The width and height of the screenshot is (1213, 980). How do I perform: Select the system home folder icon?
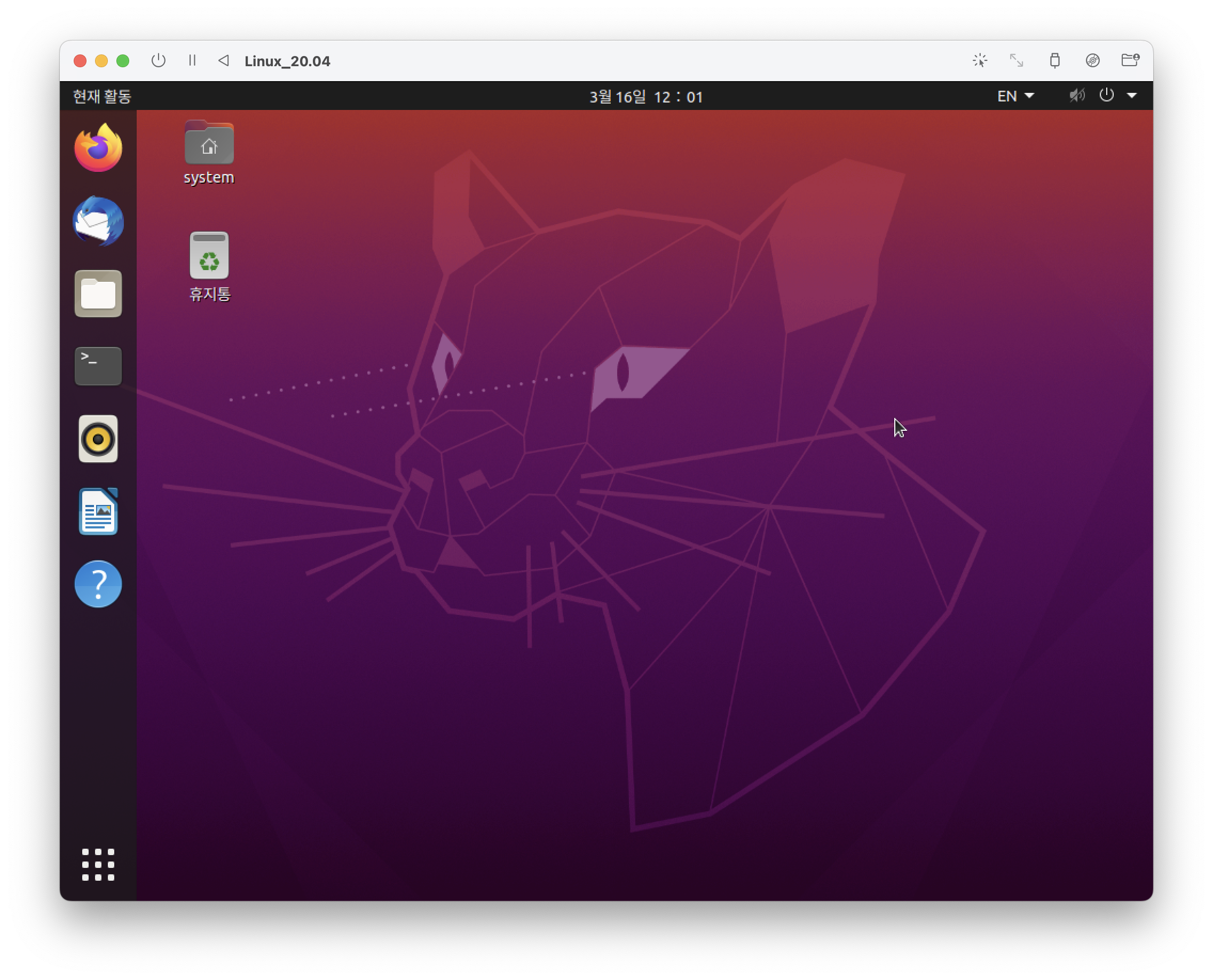209,144
